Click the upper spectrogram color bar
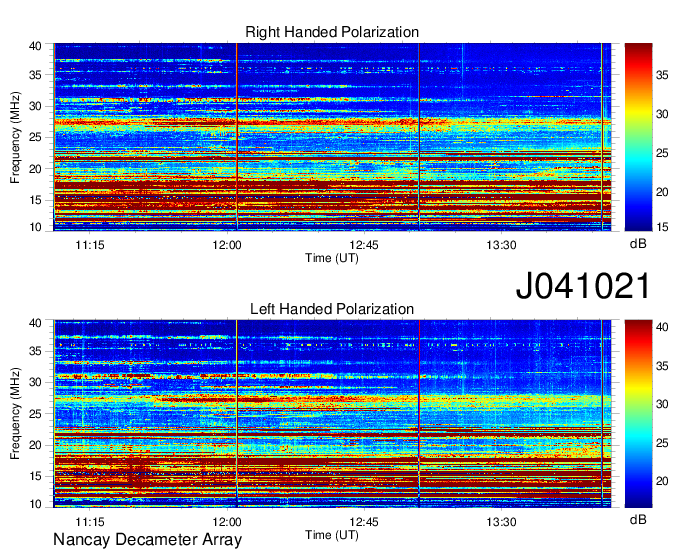The height and width of the screenshot is (552, 680). pos(638,137)
